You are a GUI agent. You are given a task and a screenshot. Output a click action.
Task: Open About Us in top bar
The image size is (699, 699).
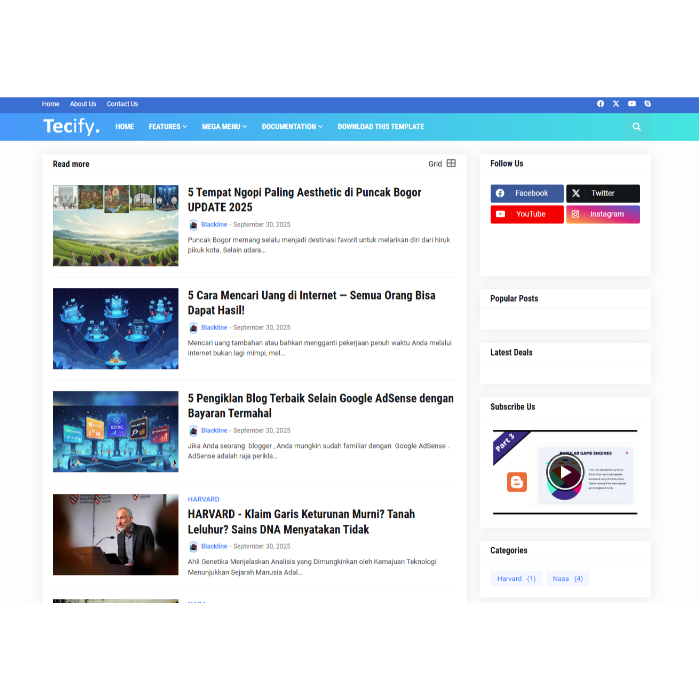83,104
